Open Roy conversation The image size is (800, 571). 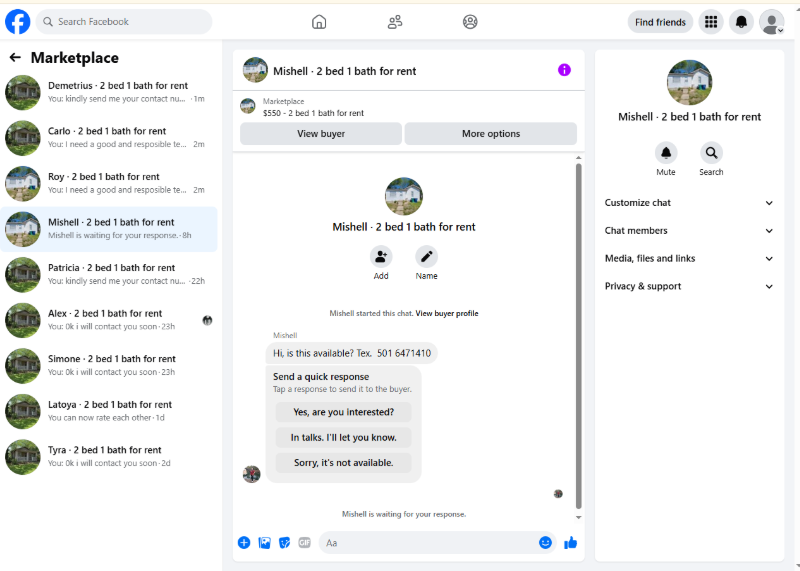tap(109, 183)
